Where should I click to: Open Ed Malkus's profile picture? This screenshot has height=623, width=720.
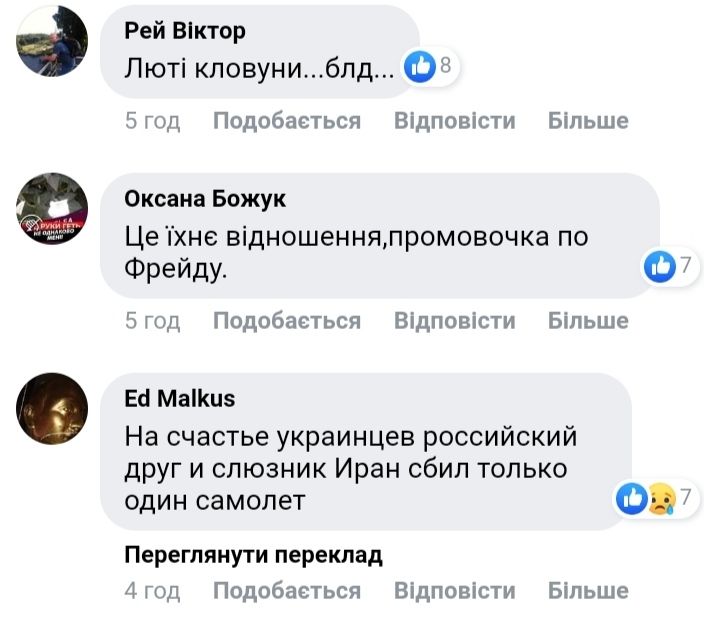(52, 408)
